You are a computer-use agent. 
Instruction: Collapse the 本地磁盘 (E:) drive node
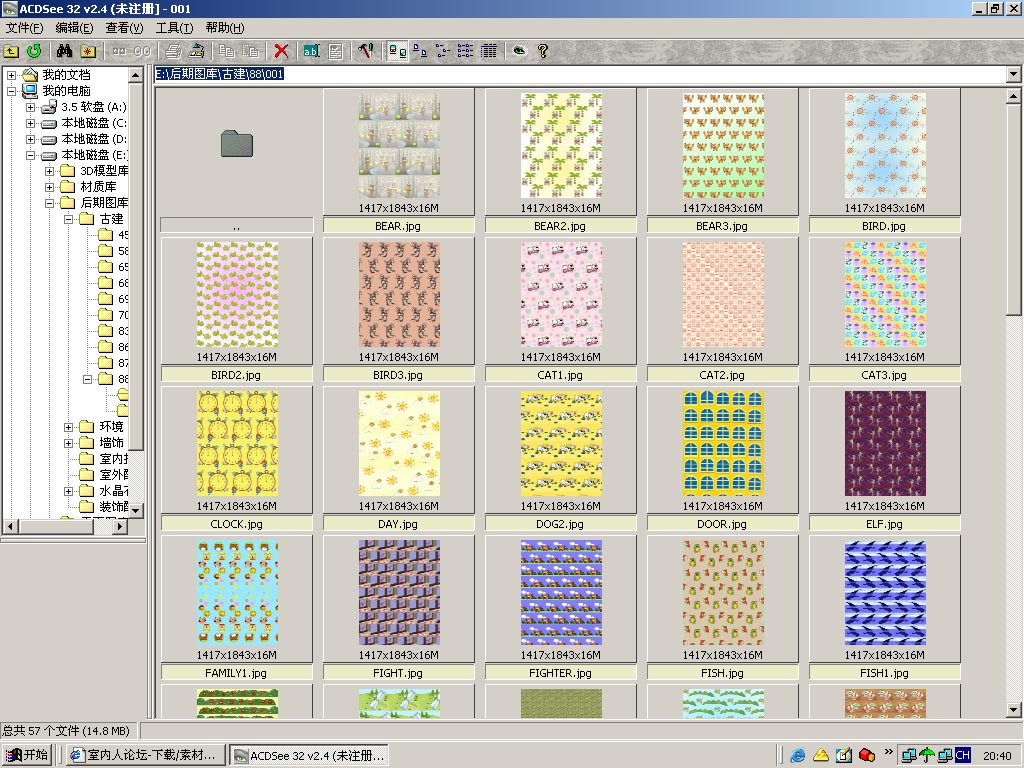click(30, 155)
